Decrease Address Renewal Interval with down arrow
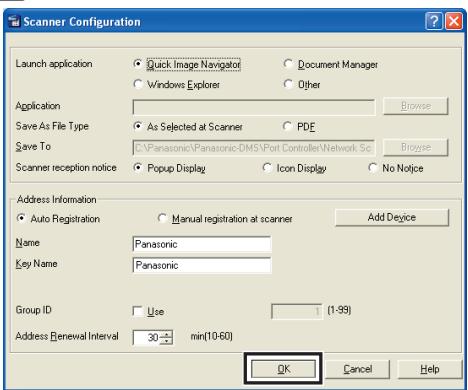 tap(166, 341)
